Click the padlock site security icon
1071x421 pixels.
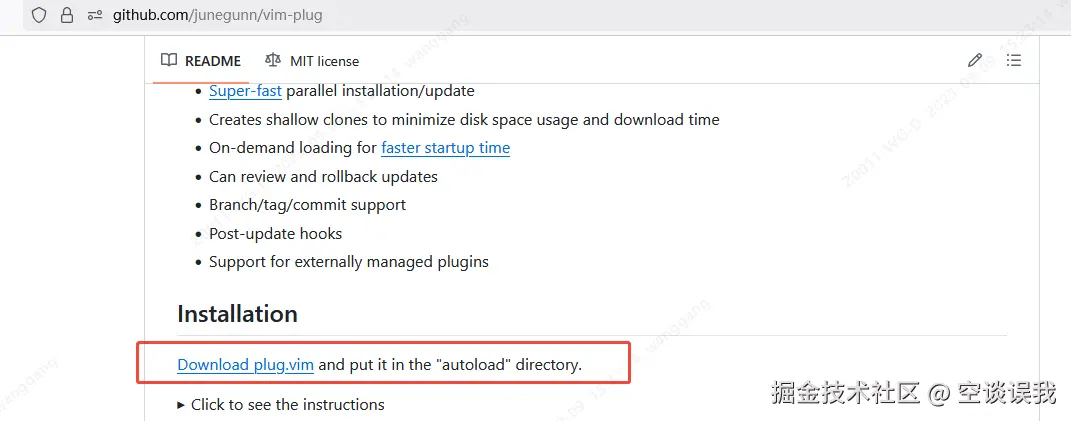click(x=67, y=16)
